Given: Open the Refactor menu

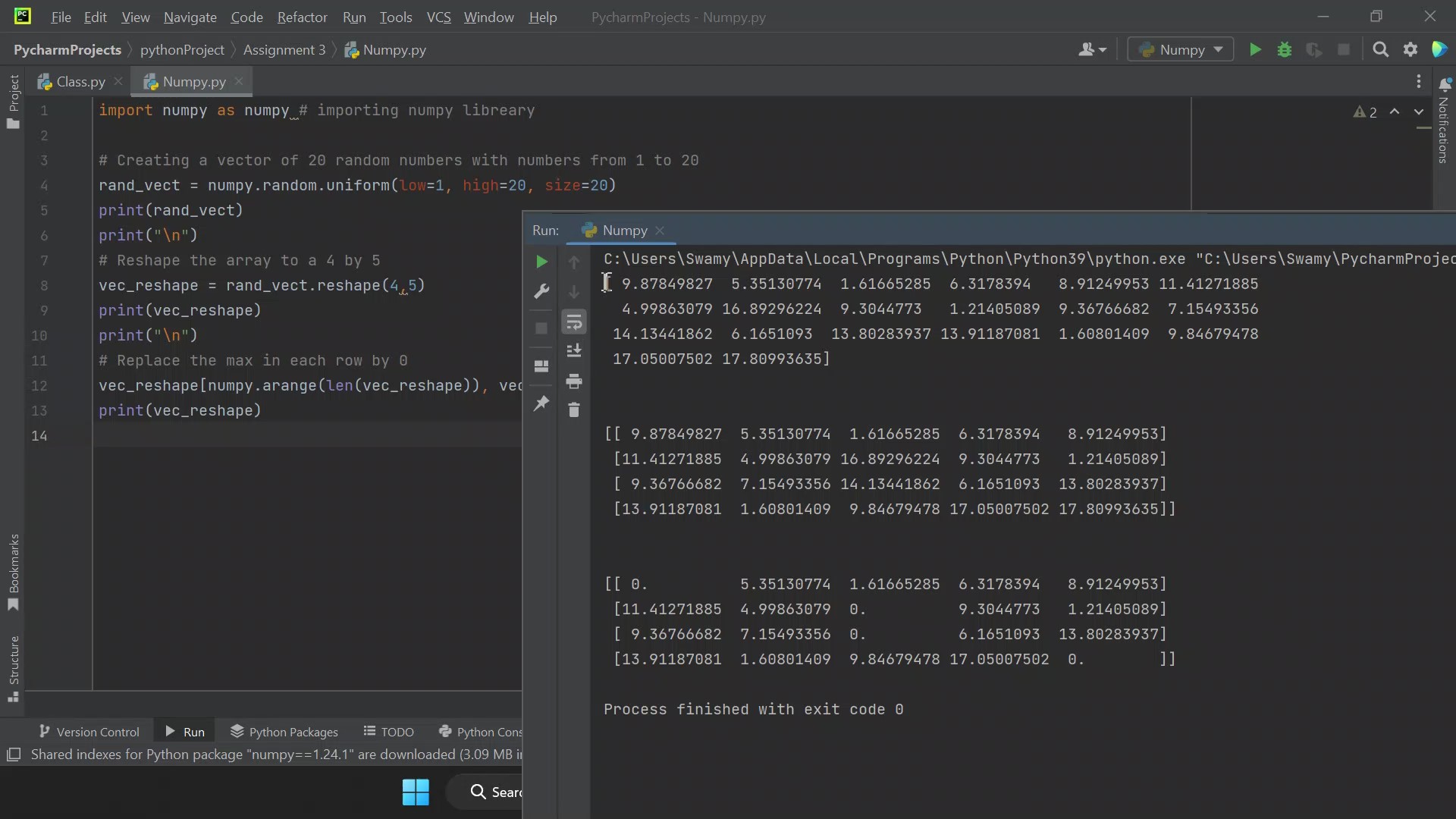Looking at the screenshot, I should click(x=302, y=17).
